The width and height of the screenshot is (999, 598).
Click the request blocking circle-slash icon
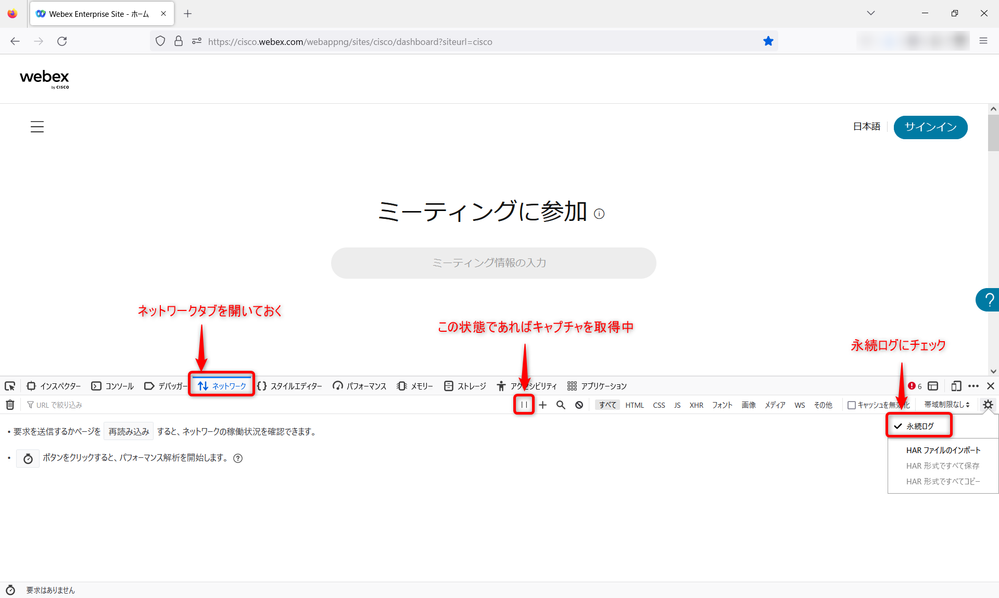[x=579, y=405]
